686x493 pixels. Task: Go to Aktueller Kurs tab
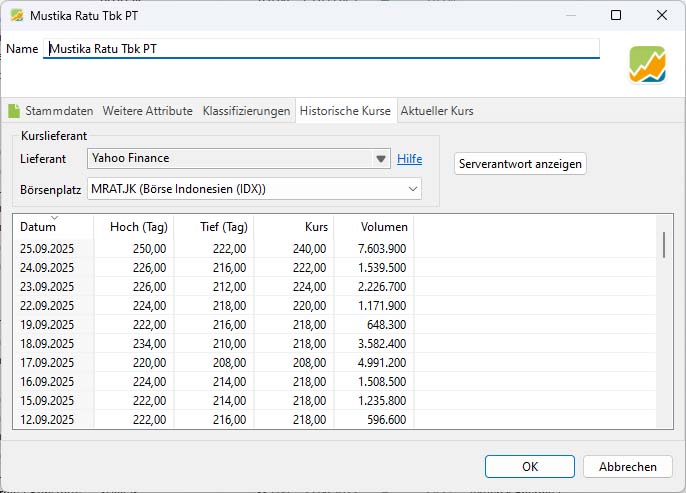pos(437,111)
